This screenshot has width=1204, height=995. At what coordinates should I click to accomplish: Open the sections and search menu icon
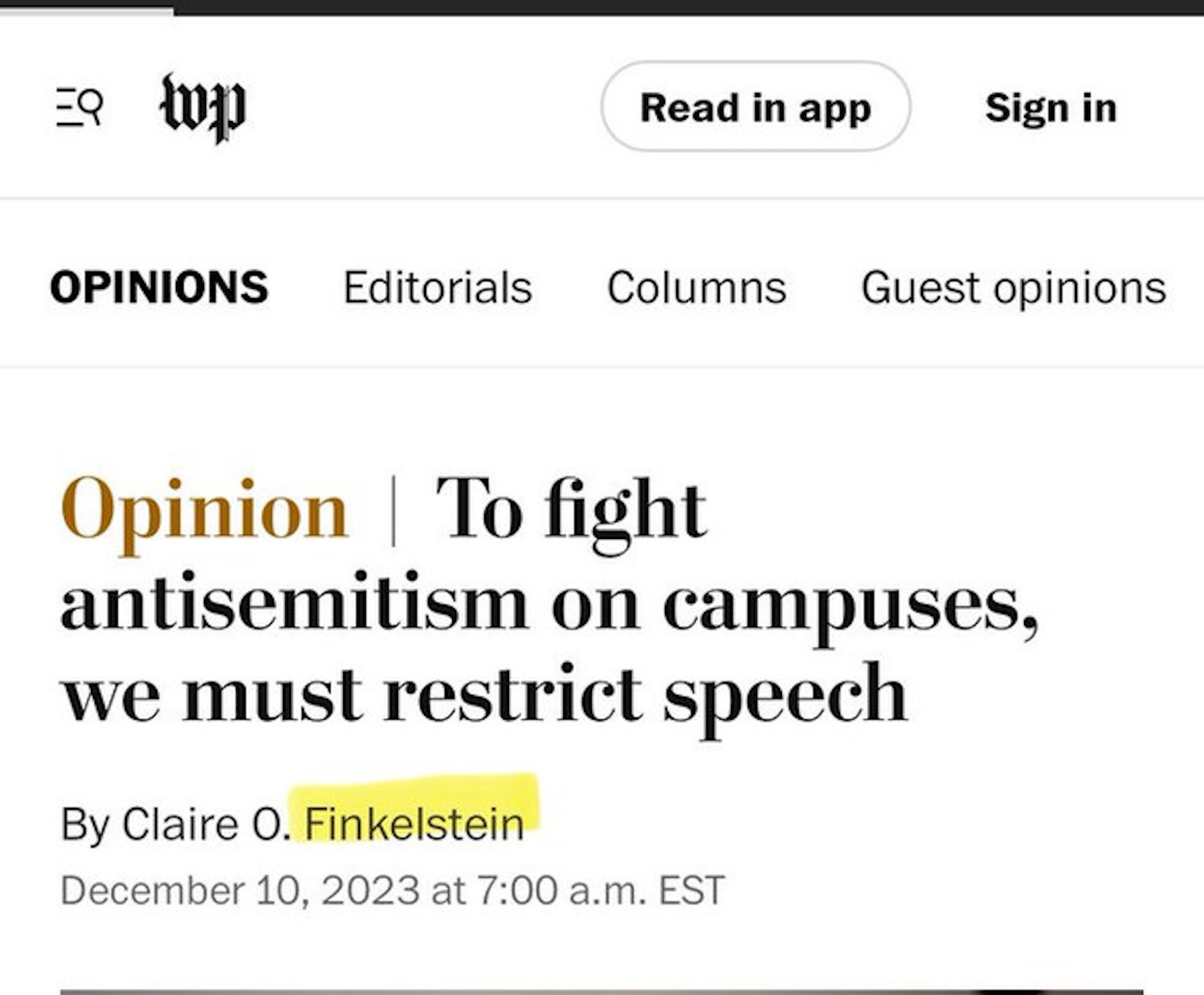[79, 107]
